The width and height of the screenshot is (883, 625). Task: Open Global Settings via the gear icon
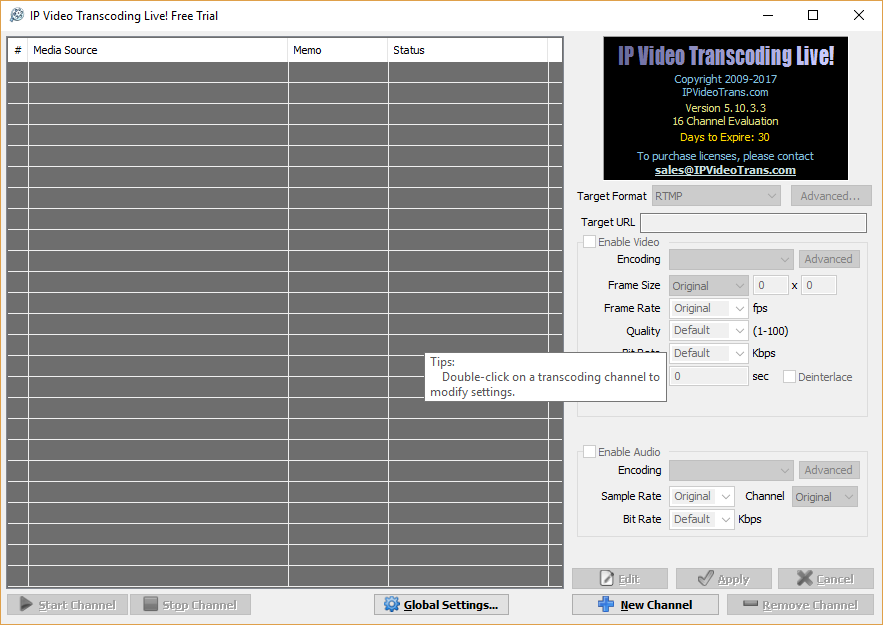392,604
